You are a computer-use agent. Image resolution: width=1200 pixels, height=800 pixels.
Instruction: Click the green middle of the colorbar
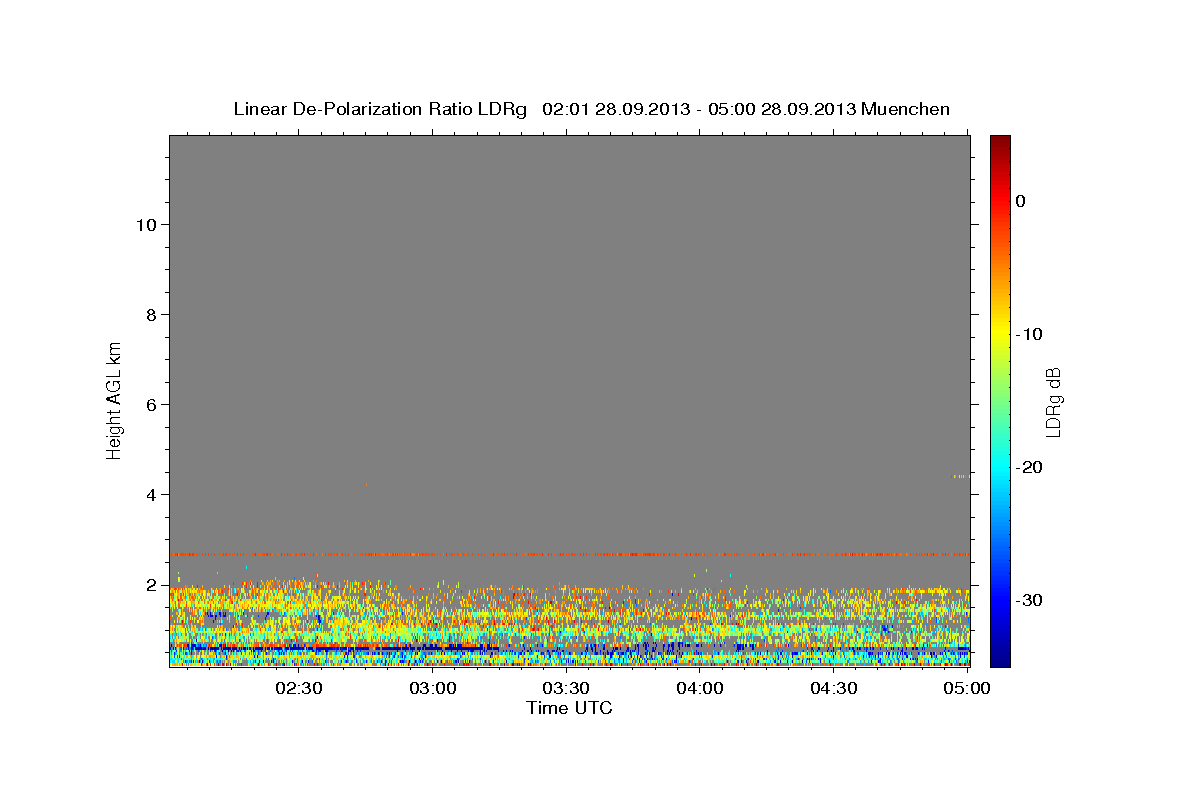pyautogui.click(x=1000, y=401)
